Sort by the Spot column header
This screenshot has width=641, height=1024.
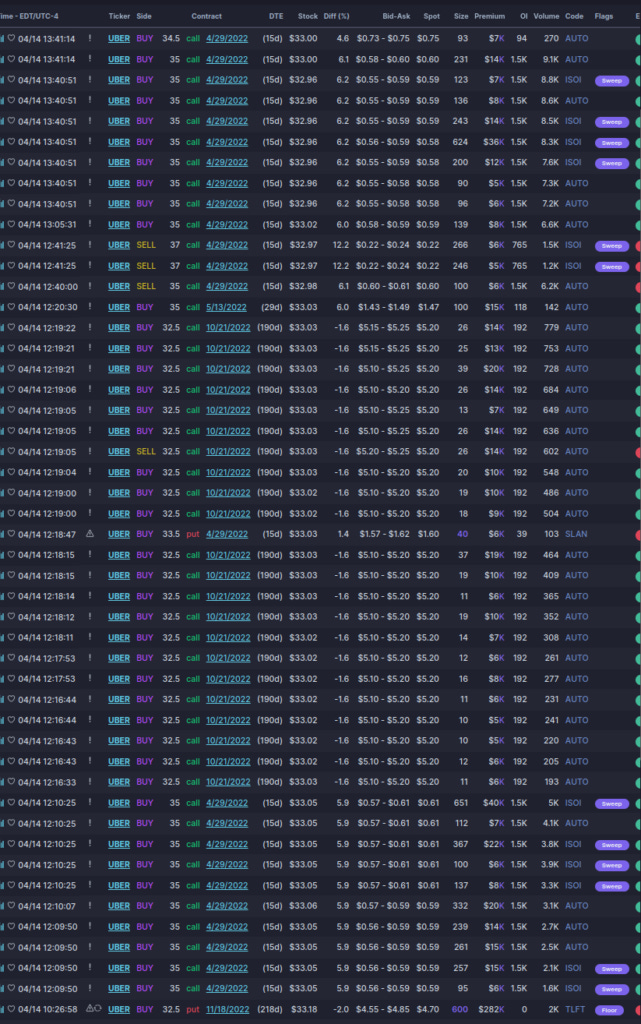coord(431,16)
